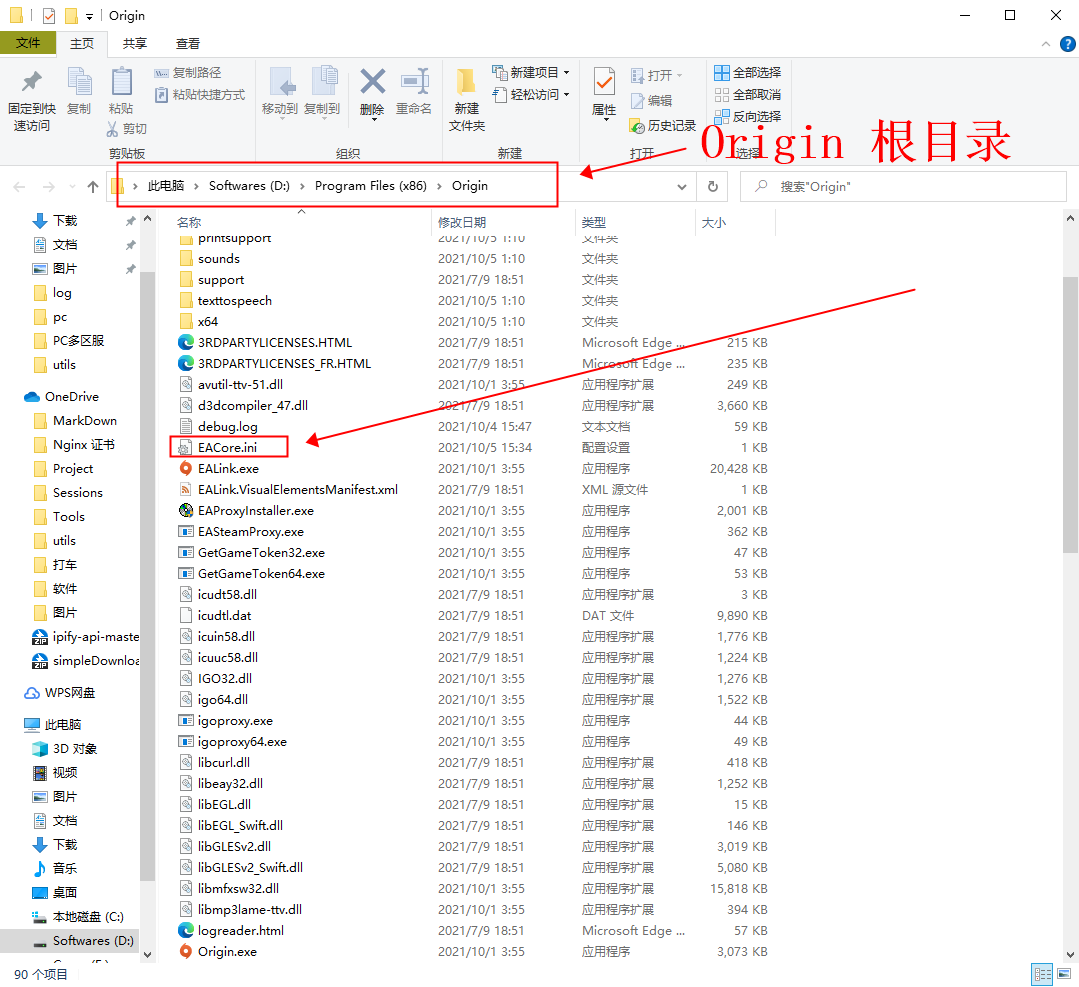Select the 3RDPARTYLICENSES.HTML file
Viewport: 1079px width, 987px height.
click(x=275, y=343)
